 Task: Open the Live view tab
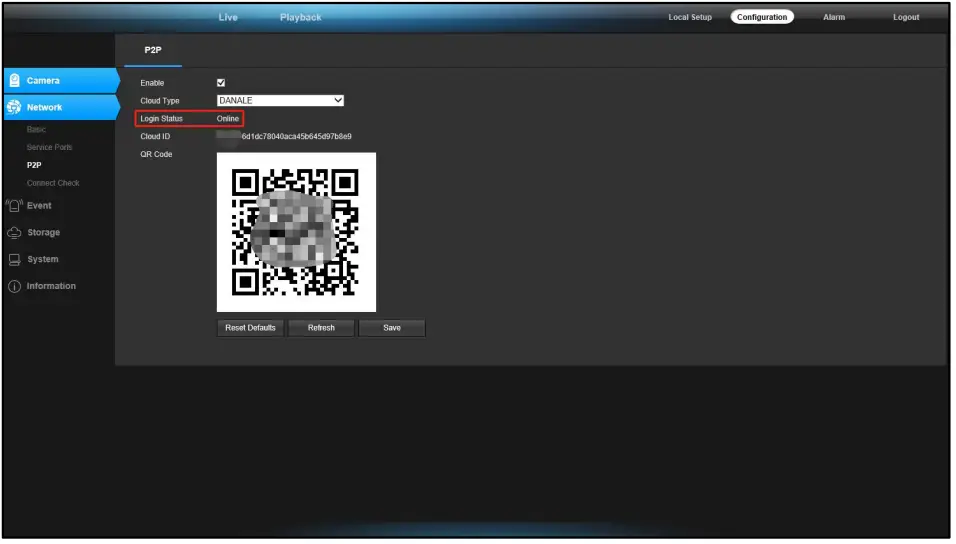pyautogui.click(x=228, y=17)
